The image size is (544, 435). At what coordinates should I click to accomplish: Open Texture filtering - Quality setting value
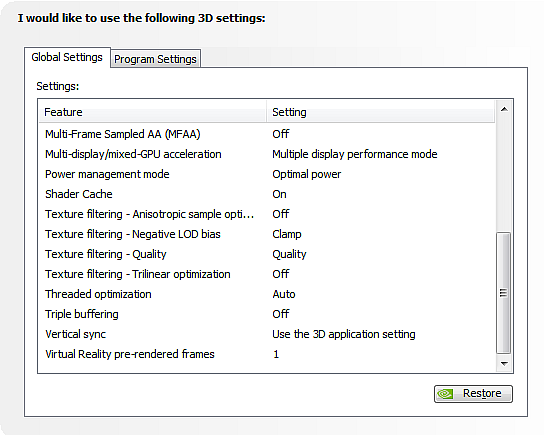point(289,254)
